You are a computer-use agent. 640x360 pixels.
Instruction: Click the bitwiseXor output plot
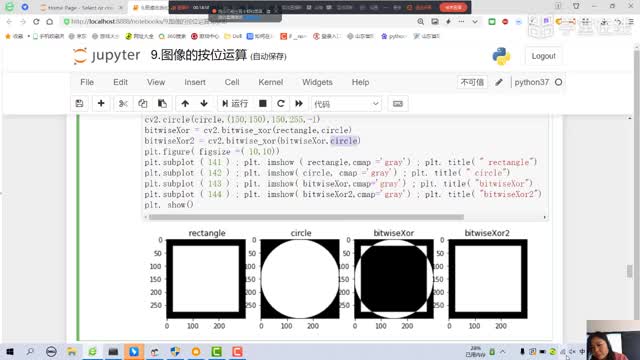point(394,279)
